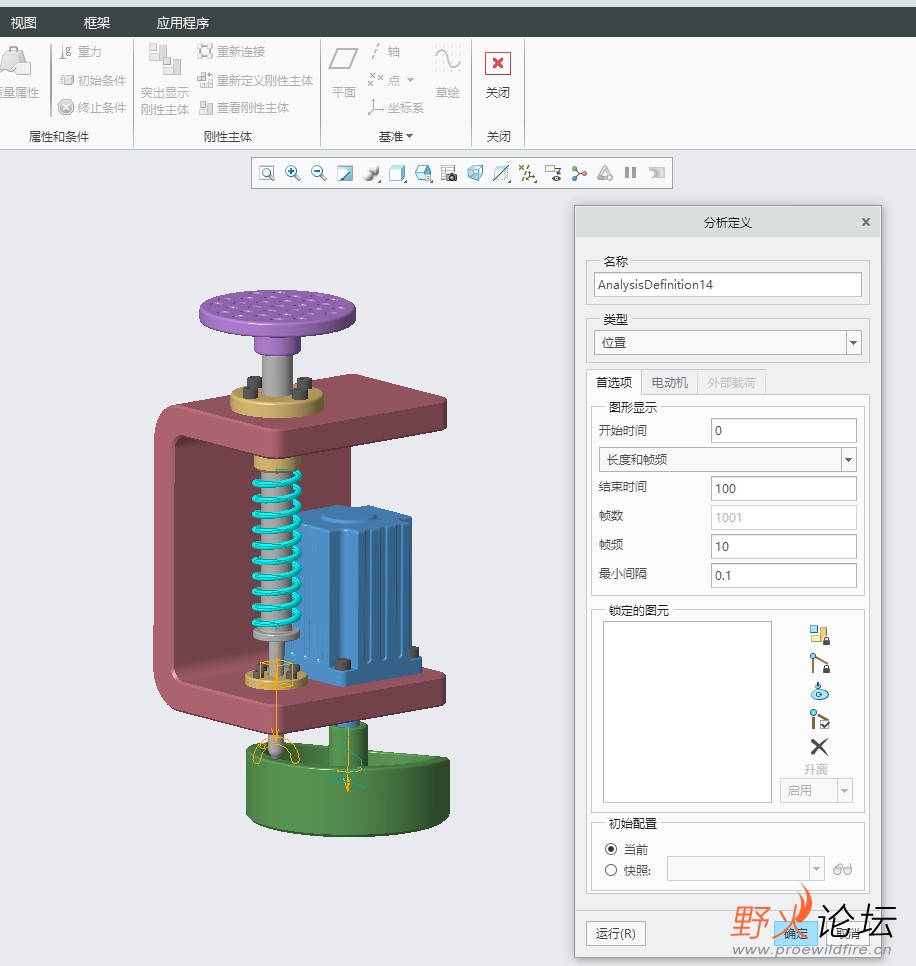Select the 快照 radio button
Image resolution: width=916 pixels, height=966 pixels.
coord(611,870)
